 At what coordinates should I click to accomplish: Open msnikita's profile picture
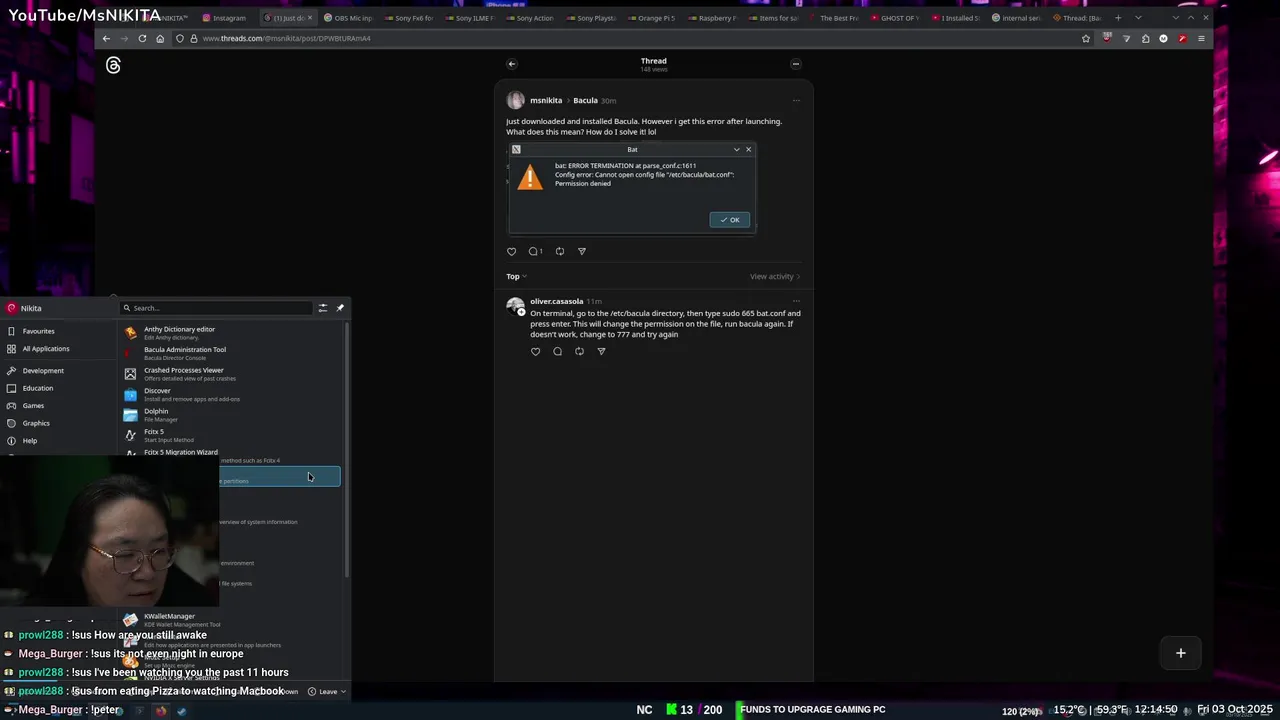click(515, 100)
